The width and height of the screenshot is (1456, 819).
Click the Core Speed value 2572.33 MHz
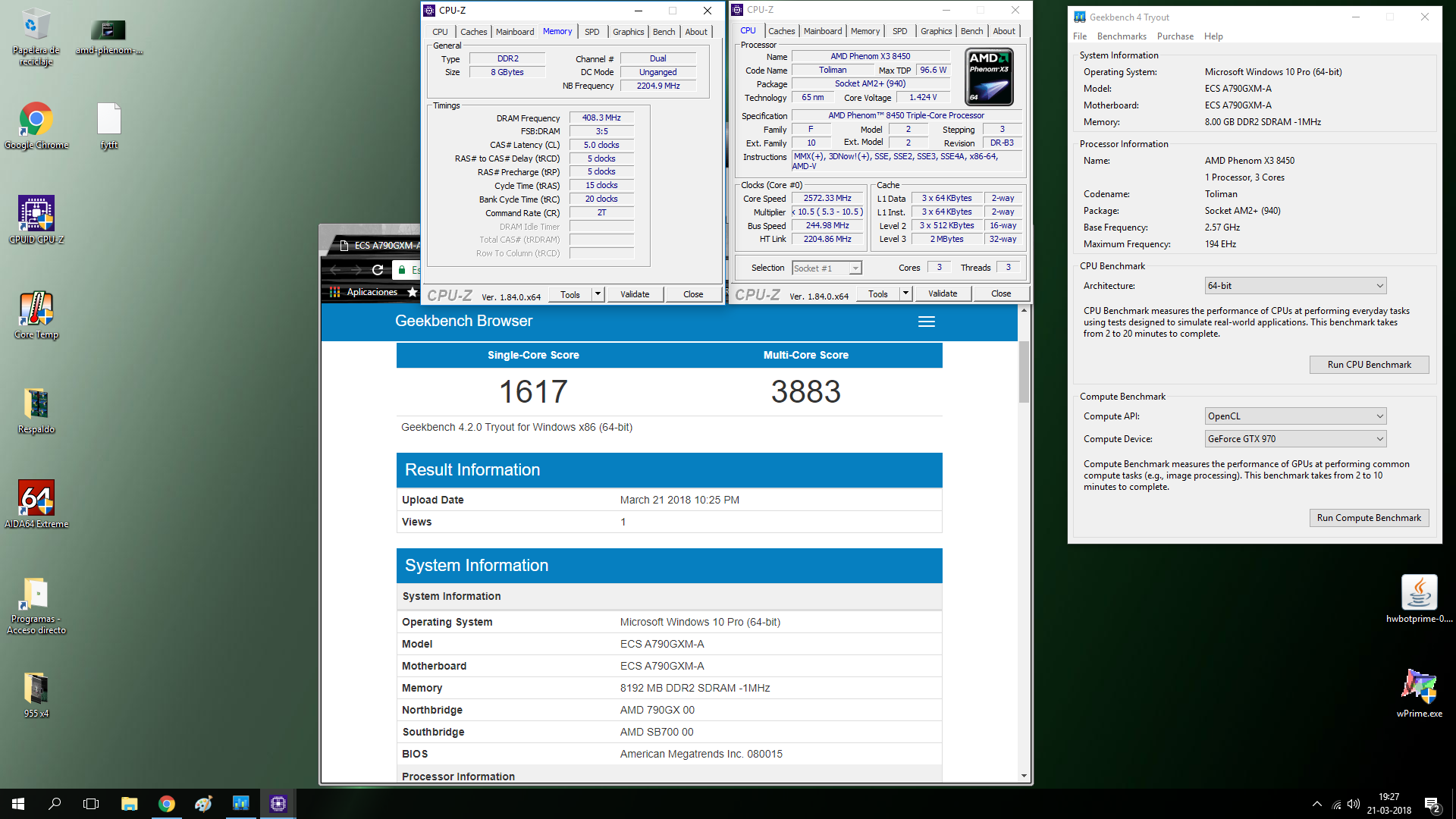[x=827, y=198]
